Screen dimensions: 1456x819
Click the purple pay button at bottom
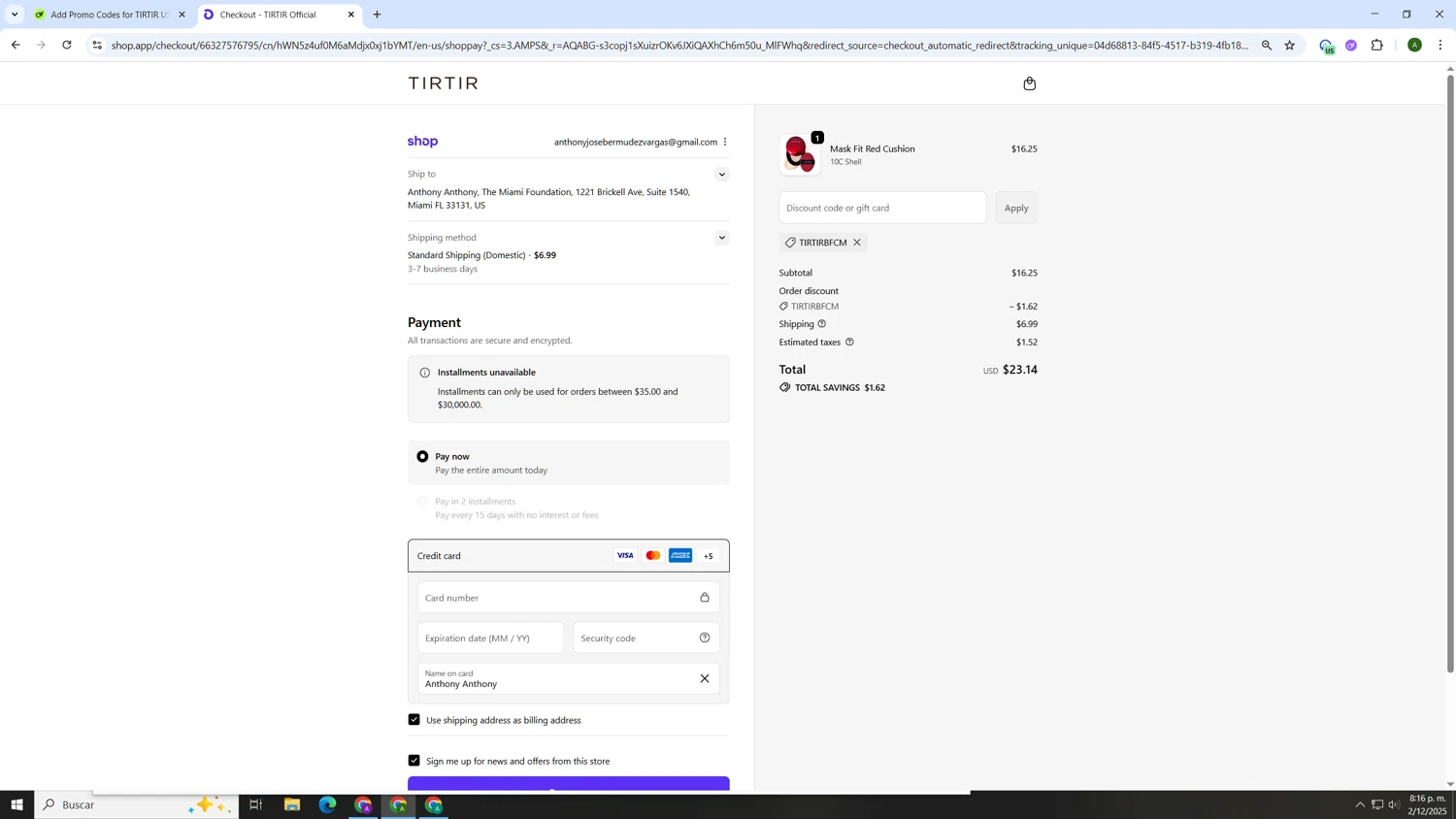(569, 784)
